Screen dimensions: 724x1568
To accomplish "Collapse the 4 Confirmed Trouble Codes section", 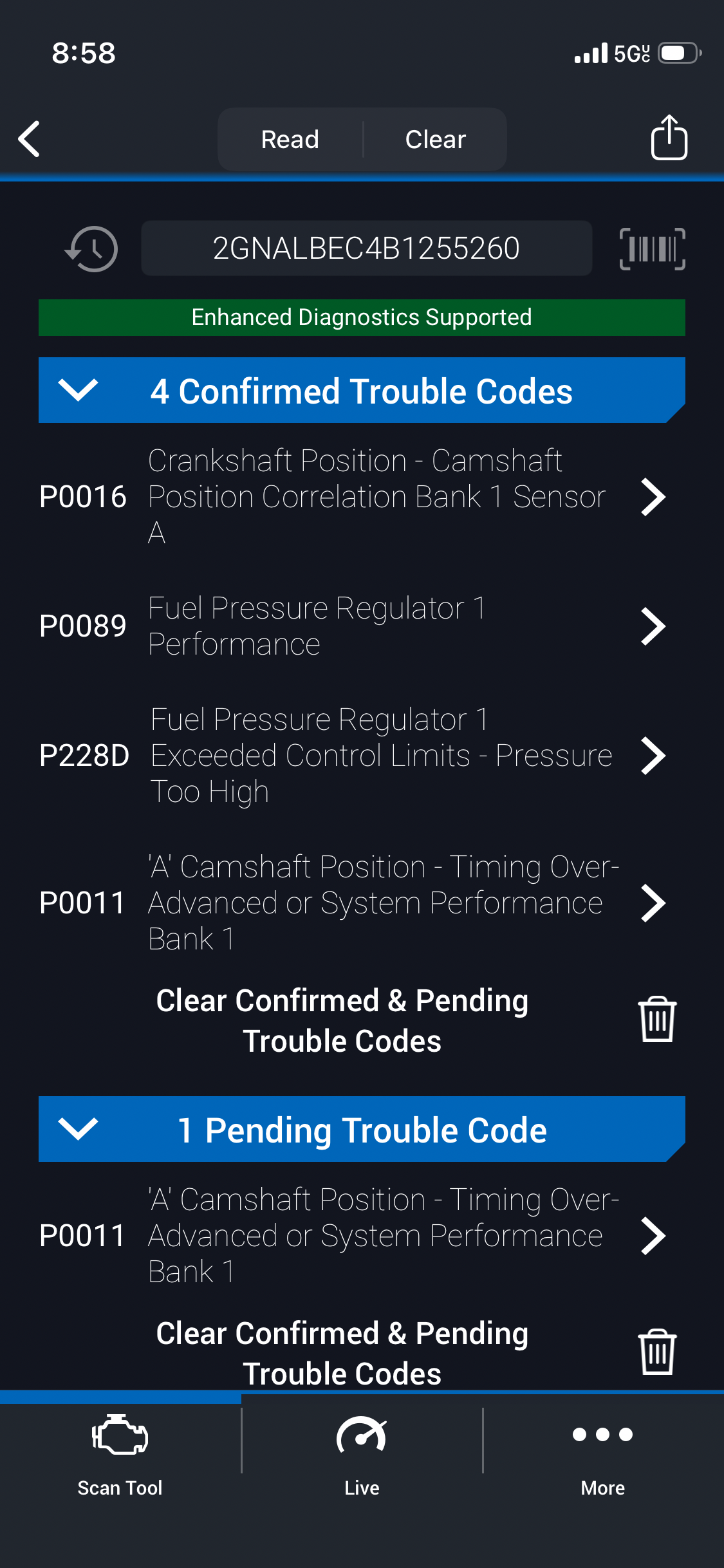I will [78, 390].
